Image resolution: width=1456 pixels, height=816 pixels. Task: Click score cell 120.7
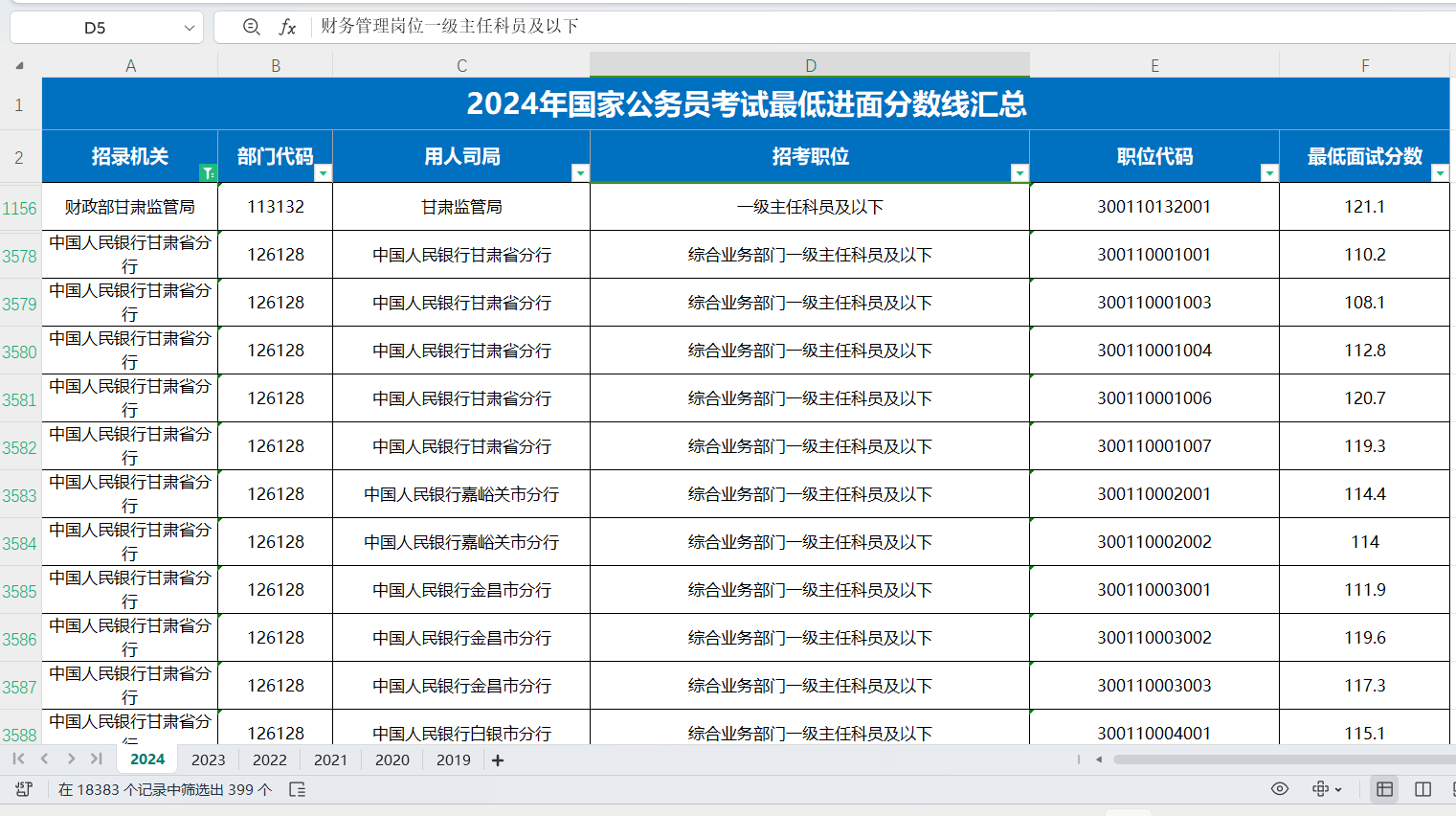tap(1364, 398)
